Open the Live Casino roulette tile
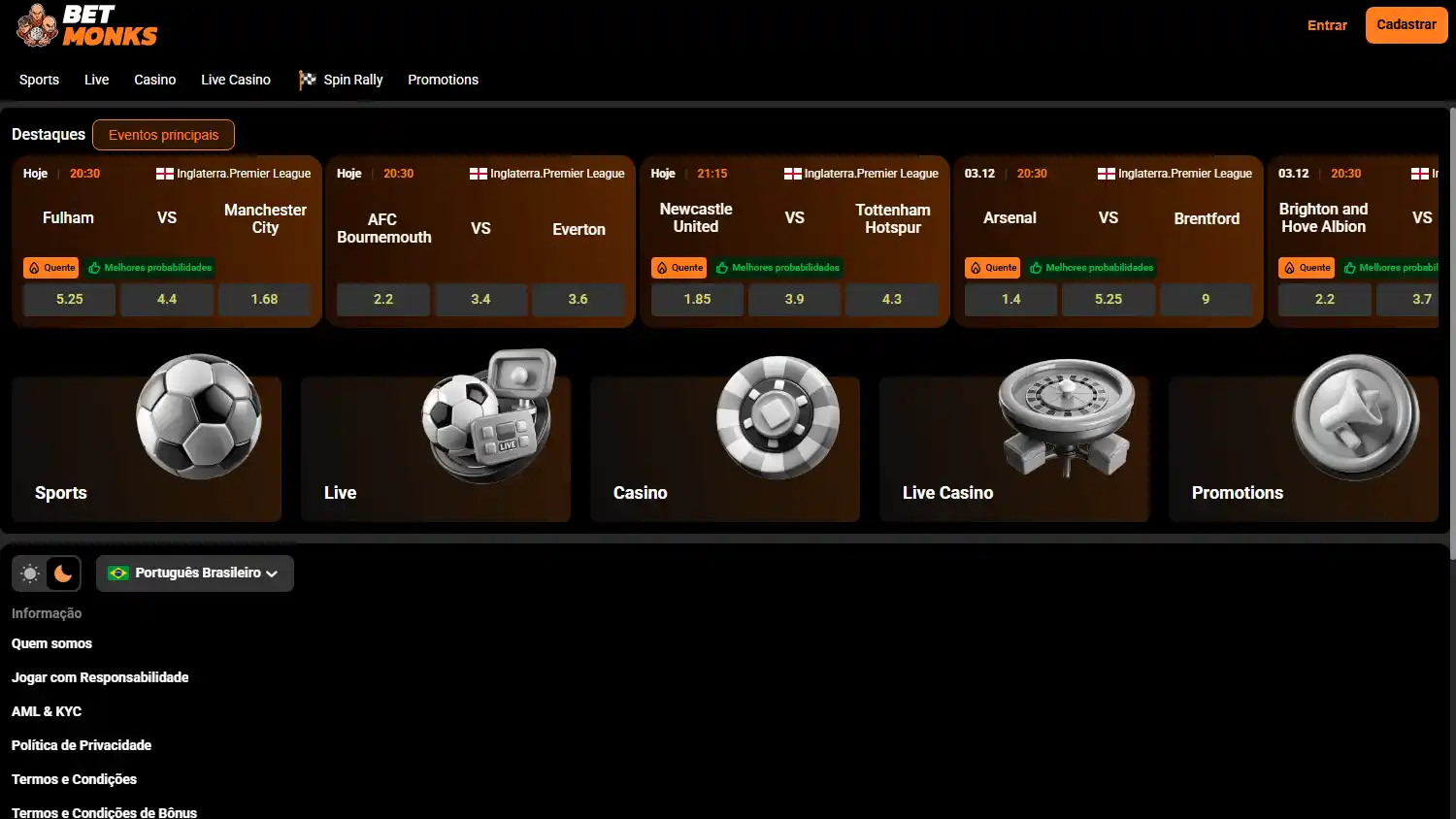The height and width of the screenshot is (819, 1456). 1014,448
